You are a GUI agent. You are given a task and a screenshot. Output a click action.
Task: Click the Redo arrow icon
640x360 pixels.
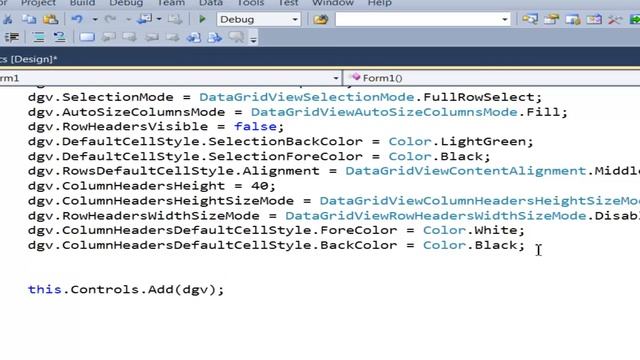110,19
